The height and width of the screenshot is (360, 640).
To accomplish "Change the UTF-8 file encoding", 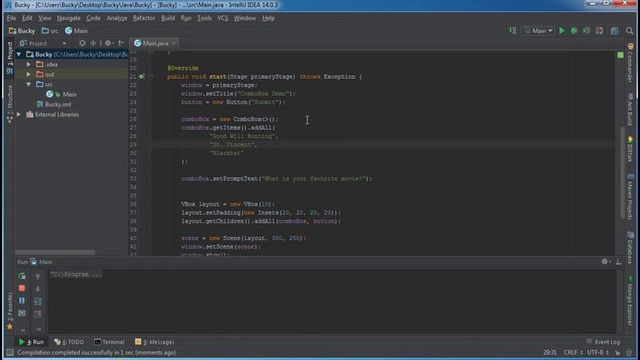I will (x=598, y=352).
